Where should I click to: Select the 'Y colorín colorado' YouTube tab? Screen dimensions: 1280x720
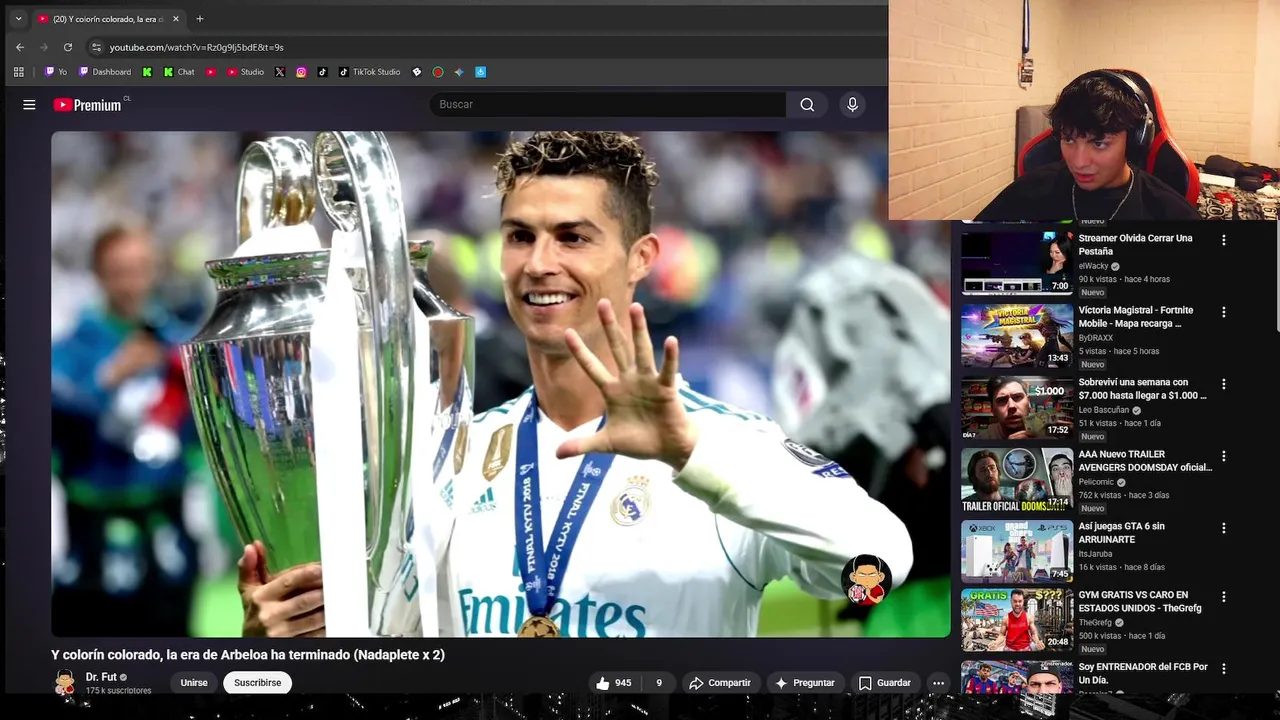[108, 19]
